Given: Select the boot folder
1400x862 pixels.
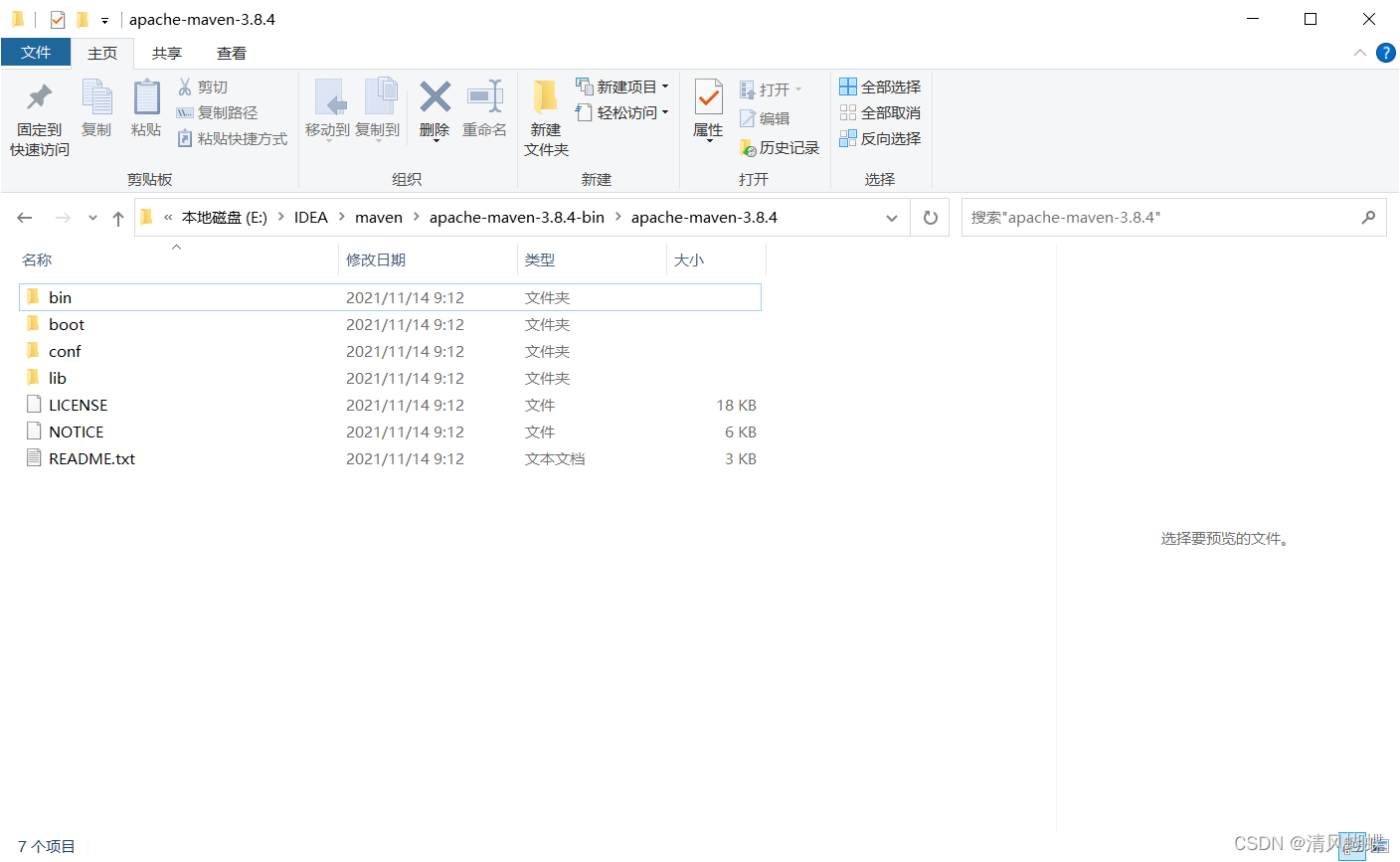Looking at the screenshot, I should pyautogui.click(x=390, y=324).
